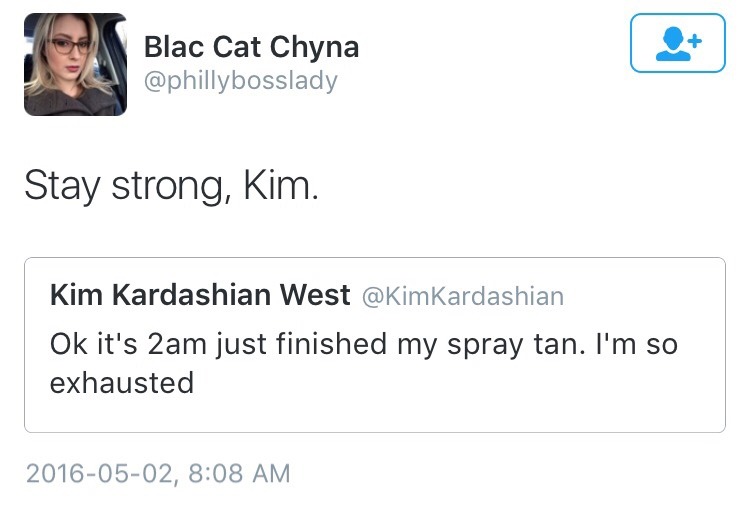
Task: Click the 2016-05-02, 8:08 AM timestamp
Action: pyautogui.click(x=157, y=471)
